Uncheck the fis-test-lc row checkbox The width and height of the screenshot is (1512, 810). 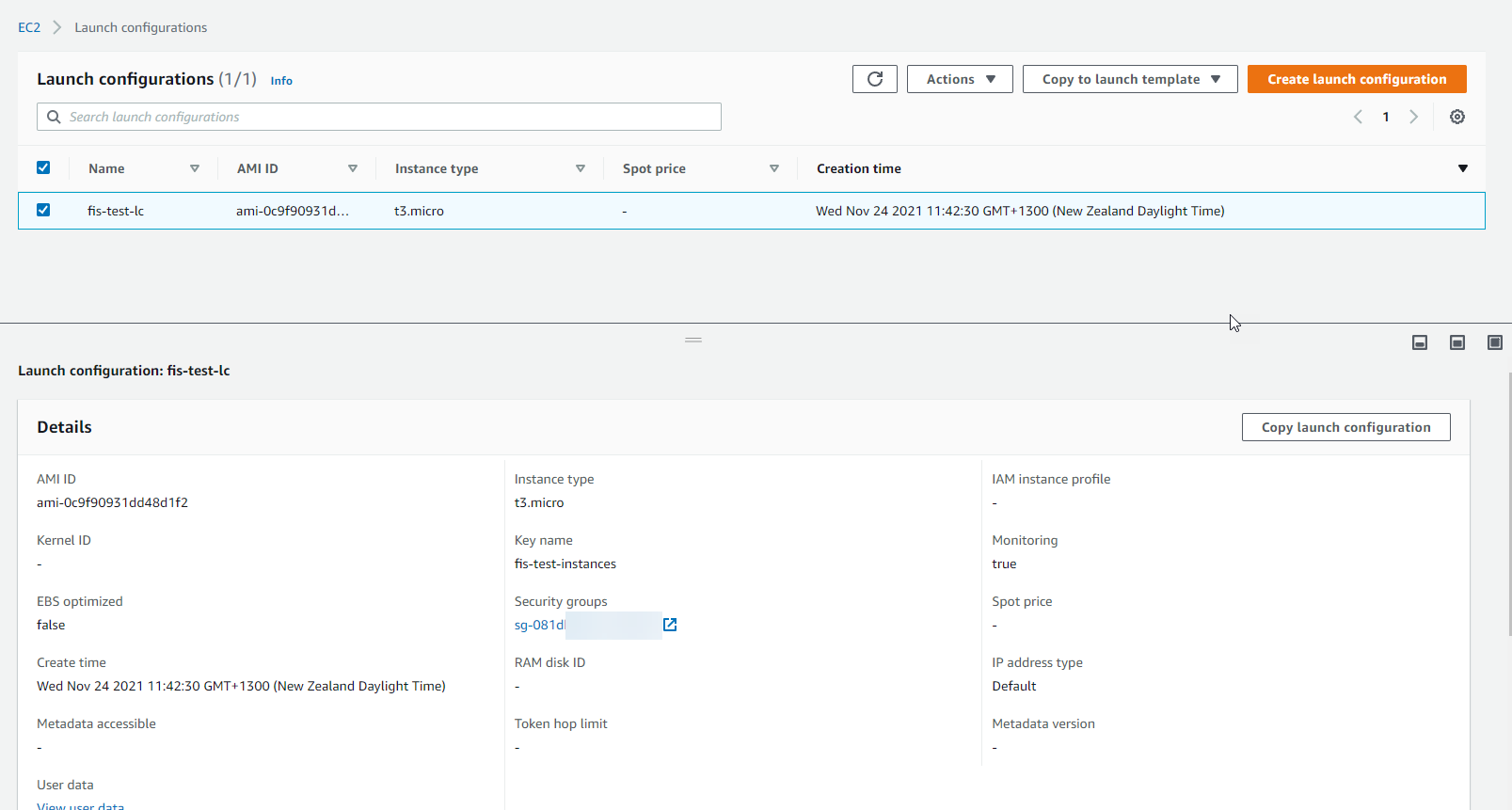coord(43,210)
